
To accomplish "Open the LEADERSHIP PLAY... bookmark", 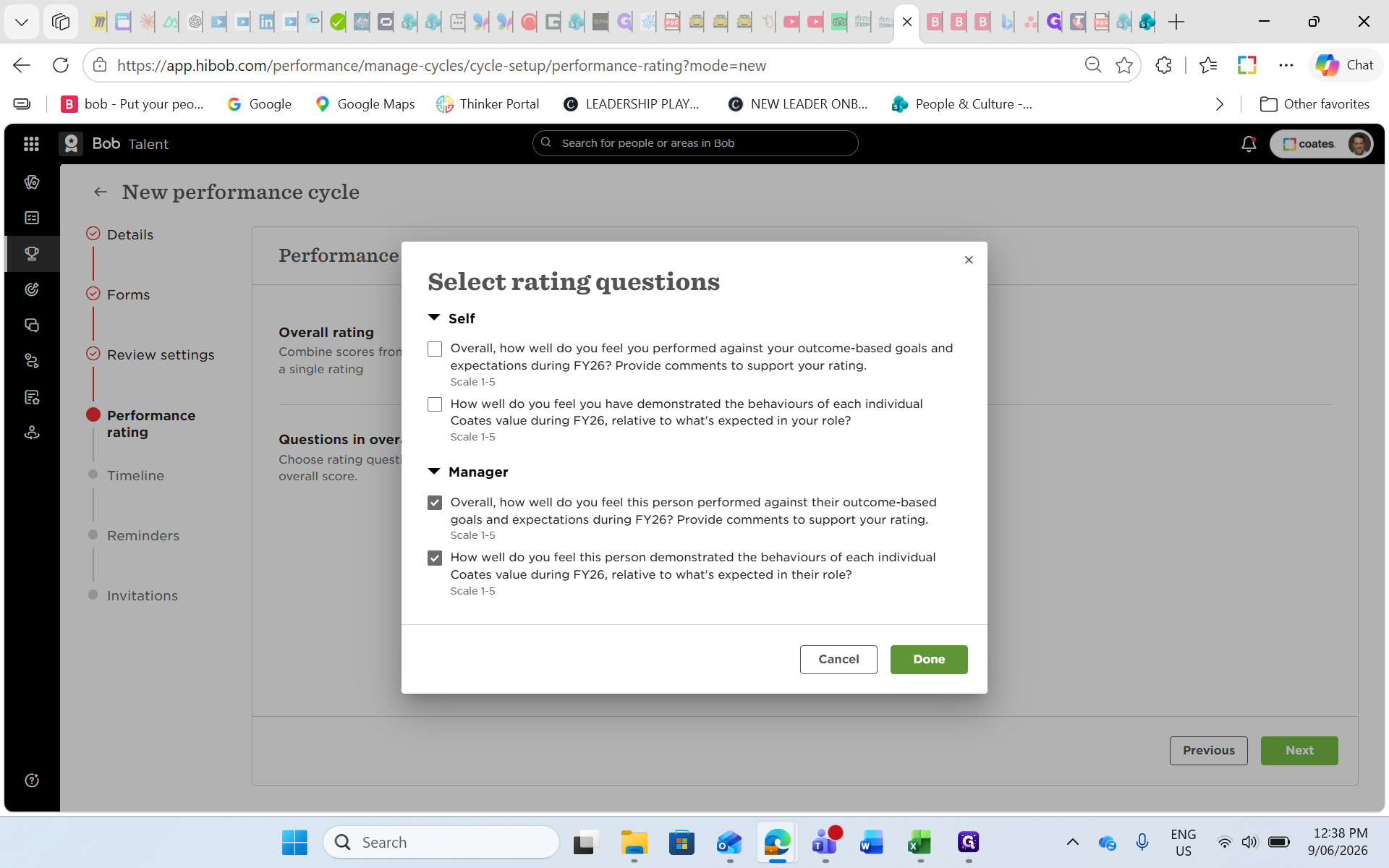I will pyautogui.click(x=632, y=104).
